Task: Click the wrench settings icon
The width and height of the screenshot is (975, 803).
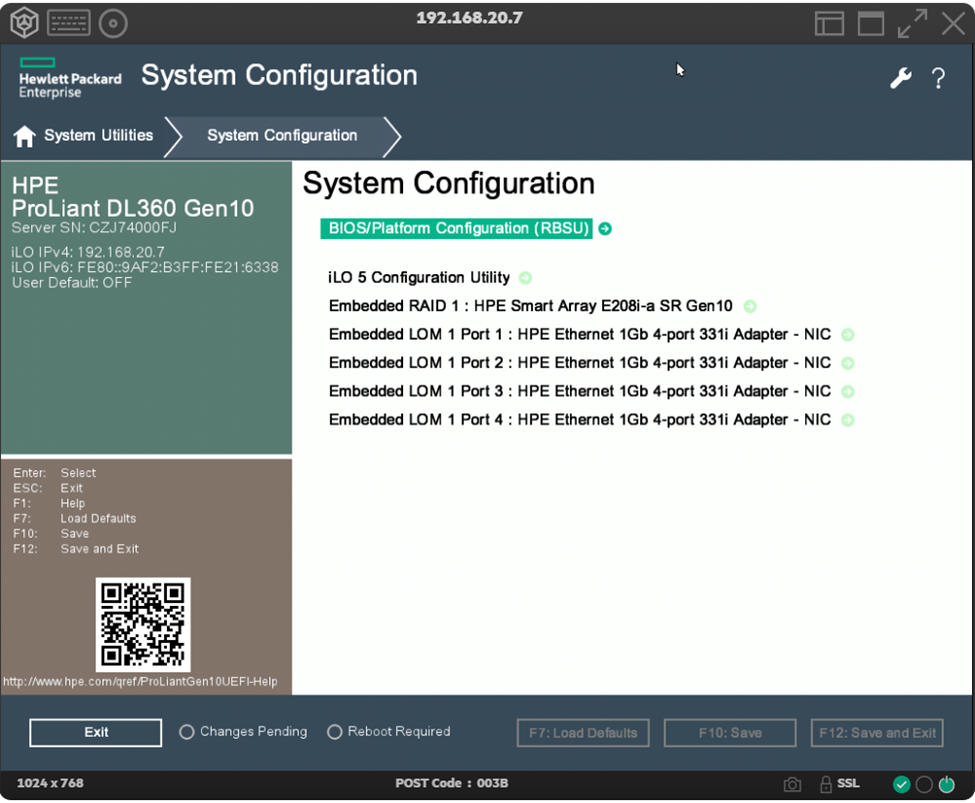Action: (901, 79)
